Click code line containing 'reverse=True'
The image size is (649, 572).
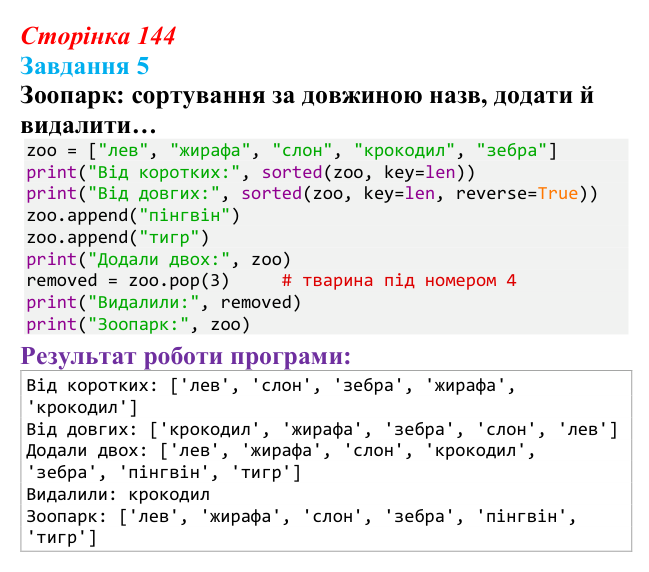coord(312,194)
